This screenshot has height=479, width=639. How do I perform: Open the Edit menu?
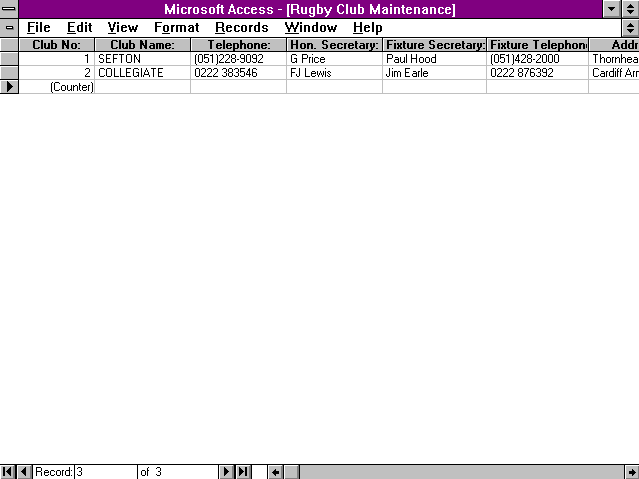coord(79,28)
